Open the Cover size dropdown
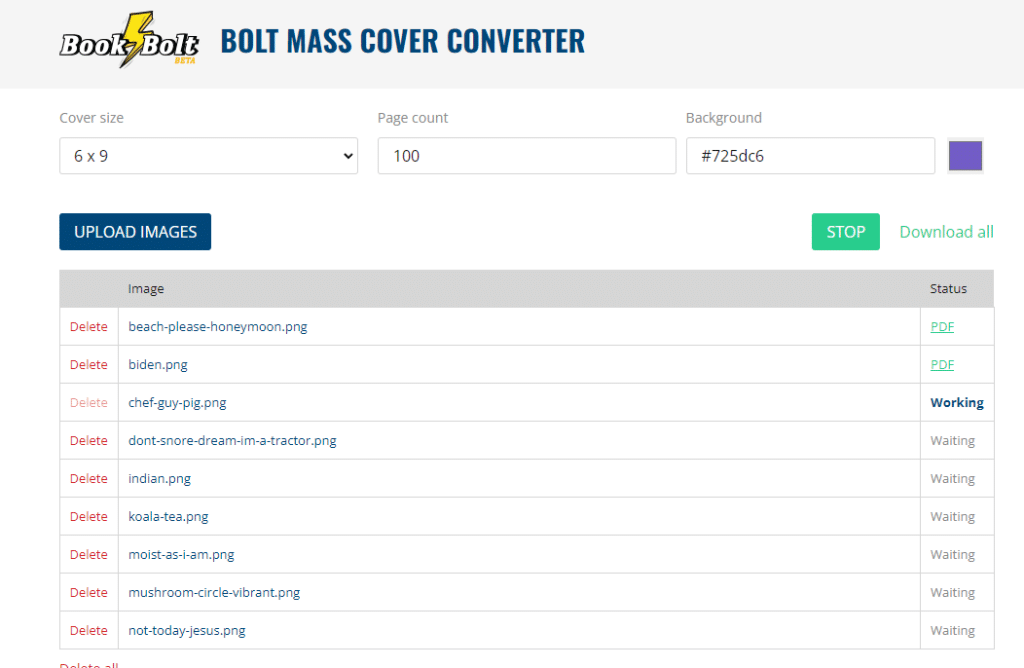 coord(208,156)
